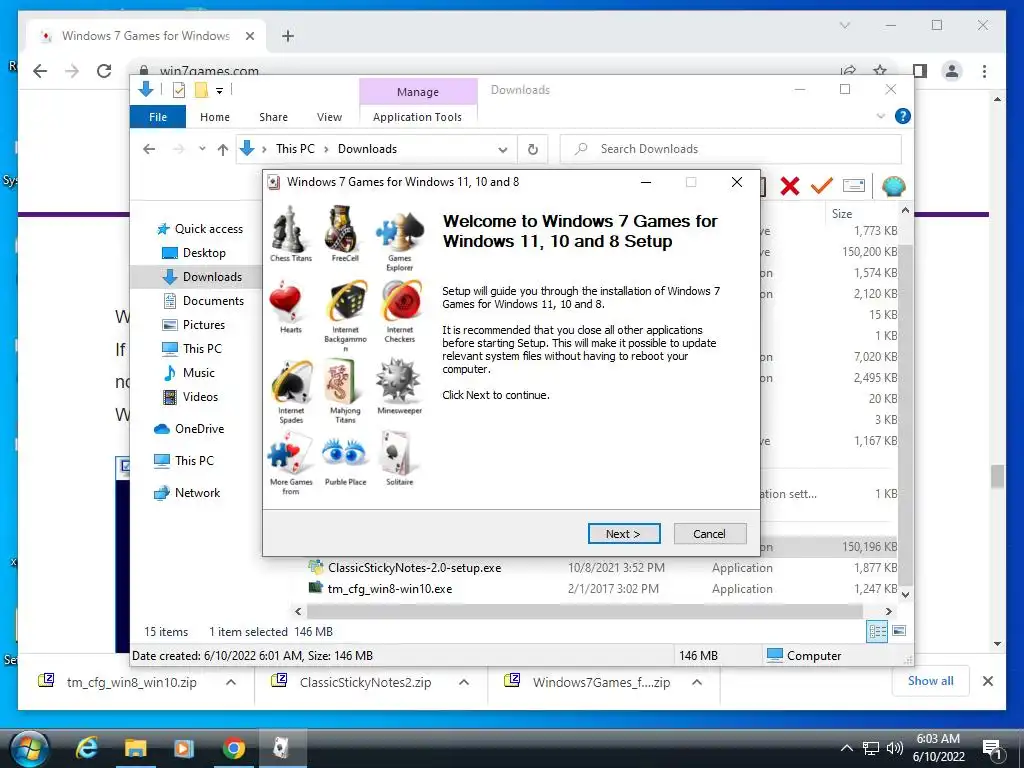Click the Purble Place eyes icon
The image size is (1024, 768).
pyautogui.click(x=344, y=452)
